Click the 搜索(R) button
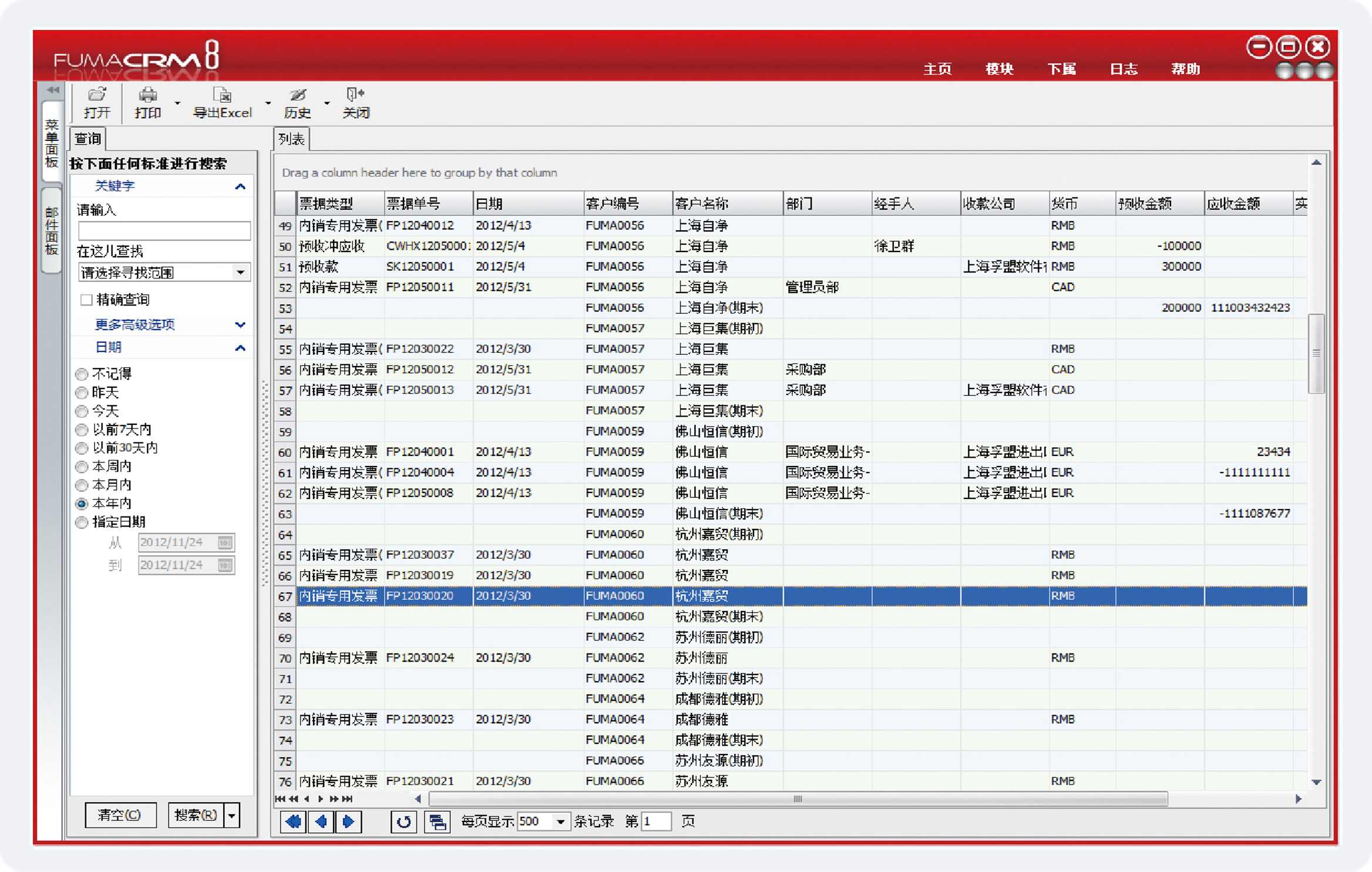This screenshot has height=872, width=1372. tap(196, 815)
